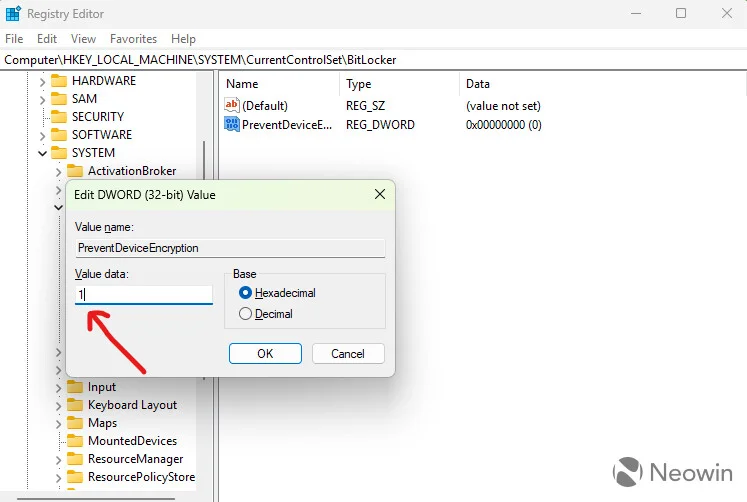Image resolution: width=747 pixels, height=502 pixels.
Task: Expand the ResourcePolicyStore key
Action: click(x=59, y=478)
